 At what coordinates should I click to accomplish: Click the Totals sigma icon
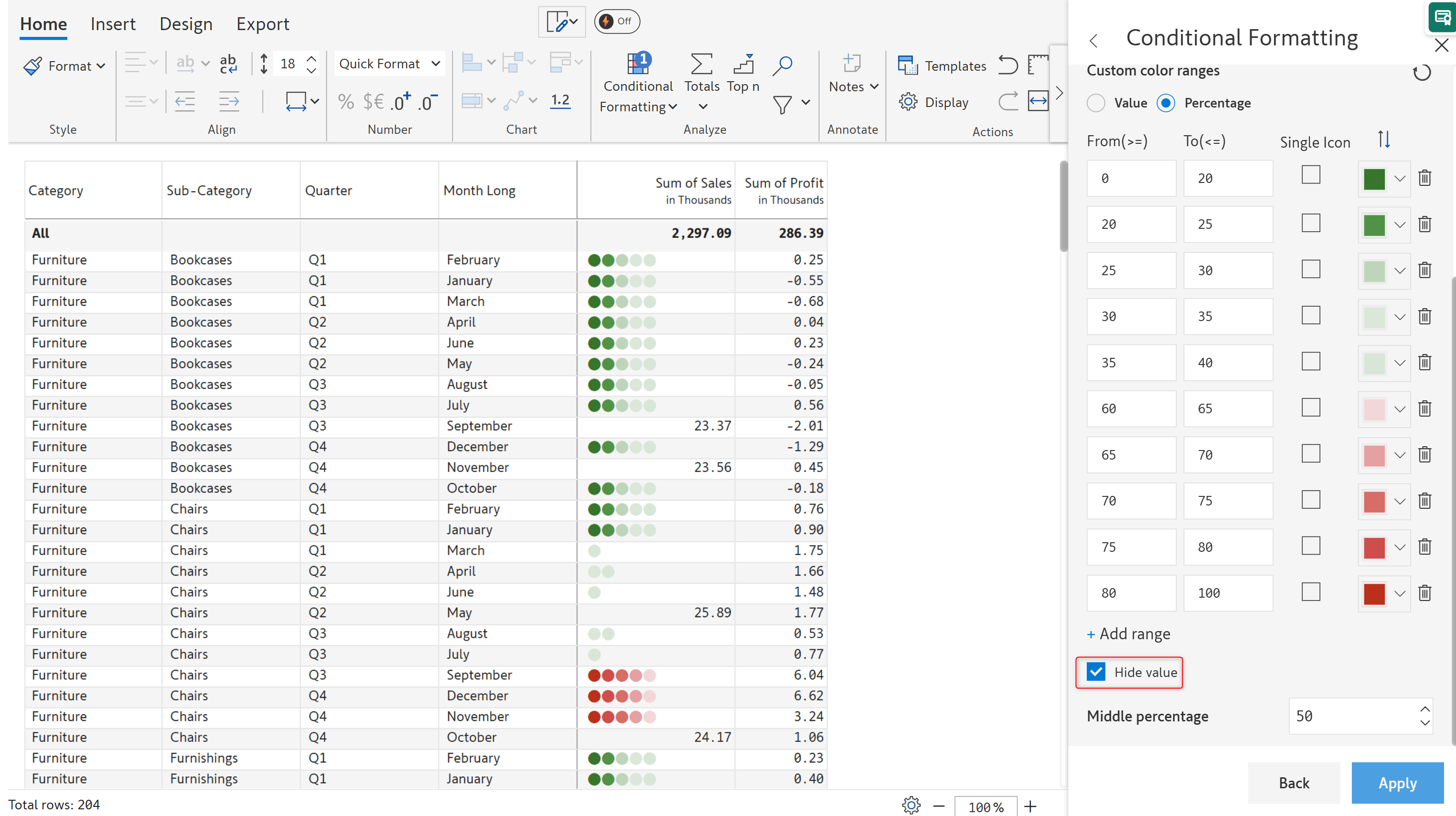click(x=701, y=65)
